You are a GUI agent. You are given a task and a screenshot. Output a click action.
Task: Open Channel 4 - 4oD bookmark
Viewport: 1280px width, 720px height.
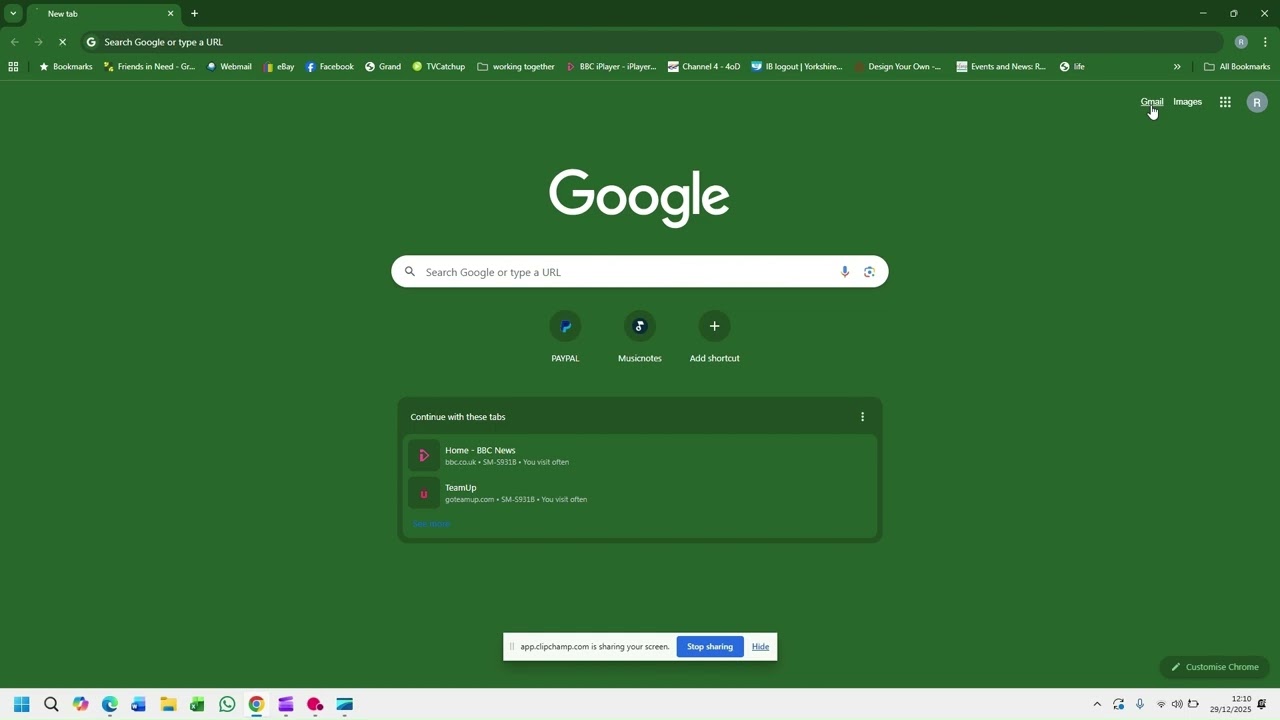tap(704, 67)
